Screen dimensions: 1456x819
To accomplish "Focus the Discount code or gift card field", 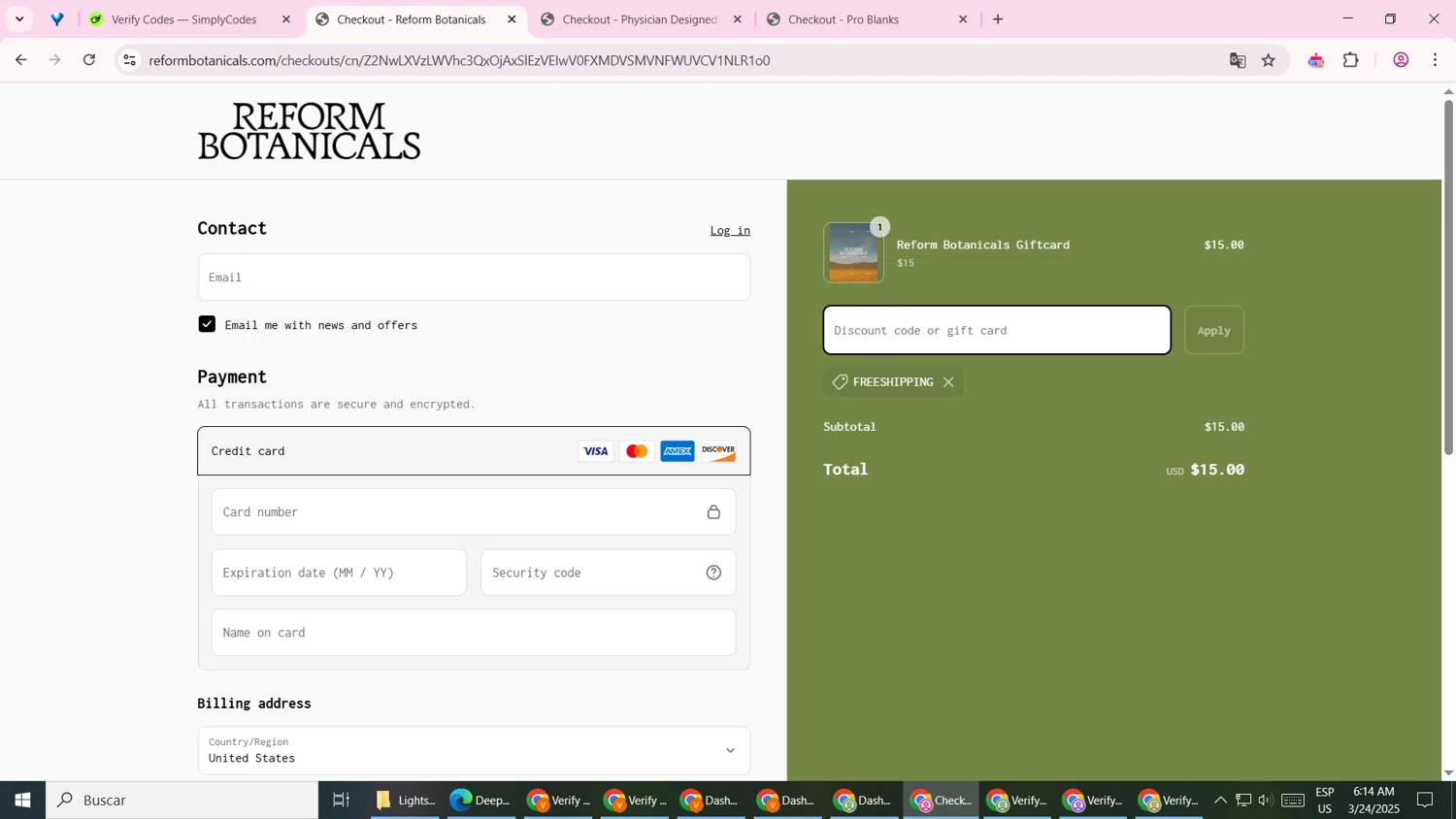I will (x=997, y=330).
